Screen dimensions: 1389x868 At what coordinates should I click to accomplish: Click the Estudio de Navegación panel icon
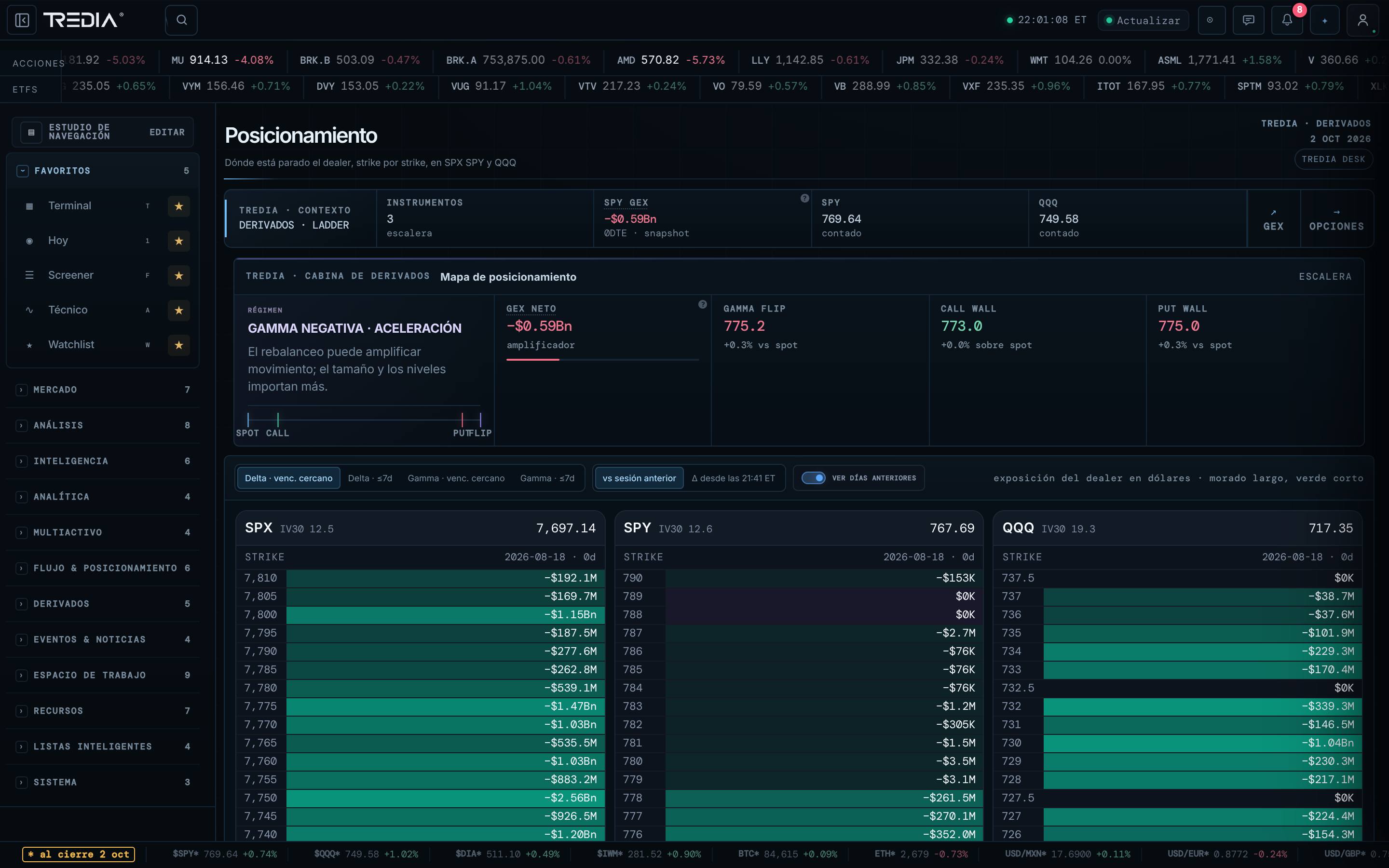tap(31, 132)
